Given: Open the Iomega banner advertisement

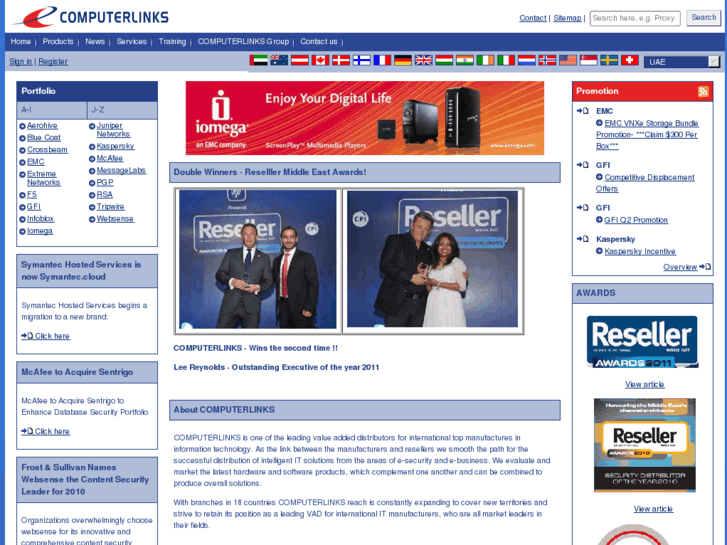Looking at the screenshot, I should tap(364, 118).
